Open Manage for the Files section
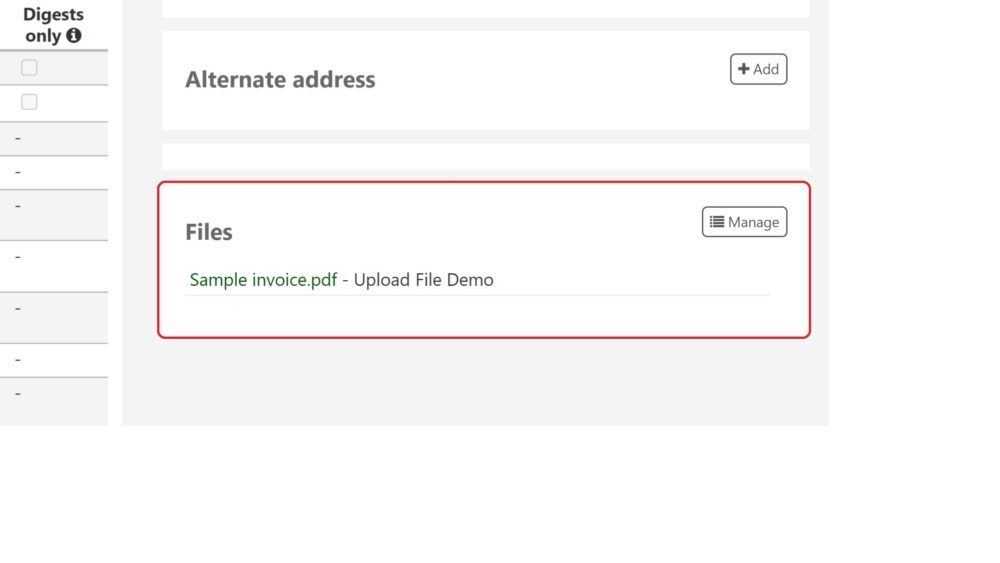 click(744, 222)
